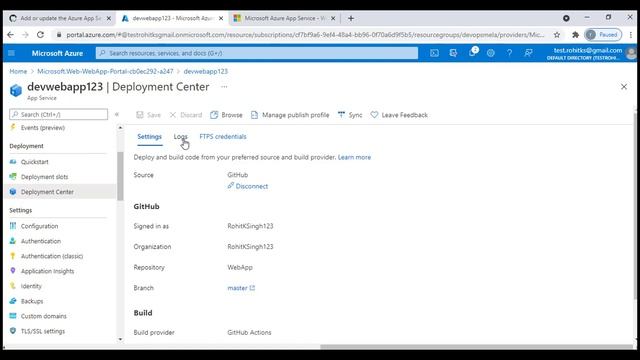This screenshot has height=360, width=640.
Task: Click the devwebapp123 breadcrumb
Action: point(206,71)
